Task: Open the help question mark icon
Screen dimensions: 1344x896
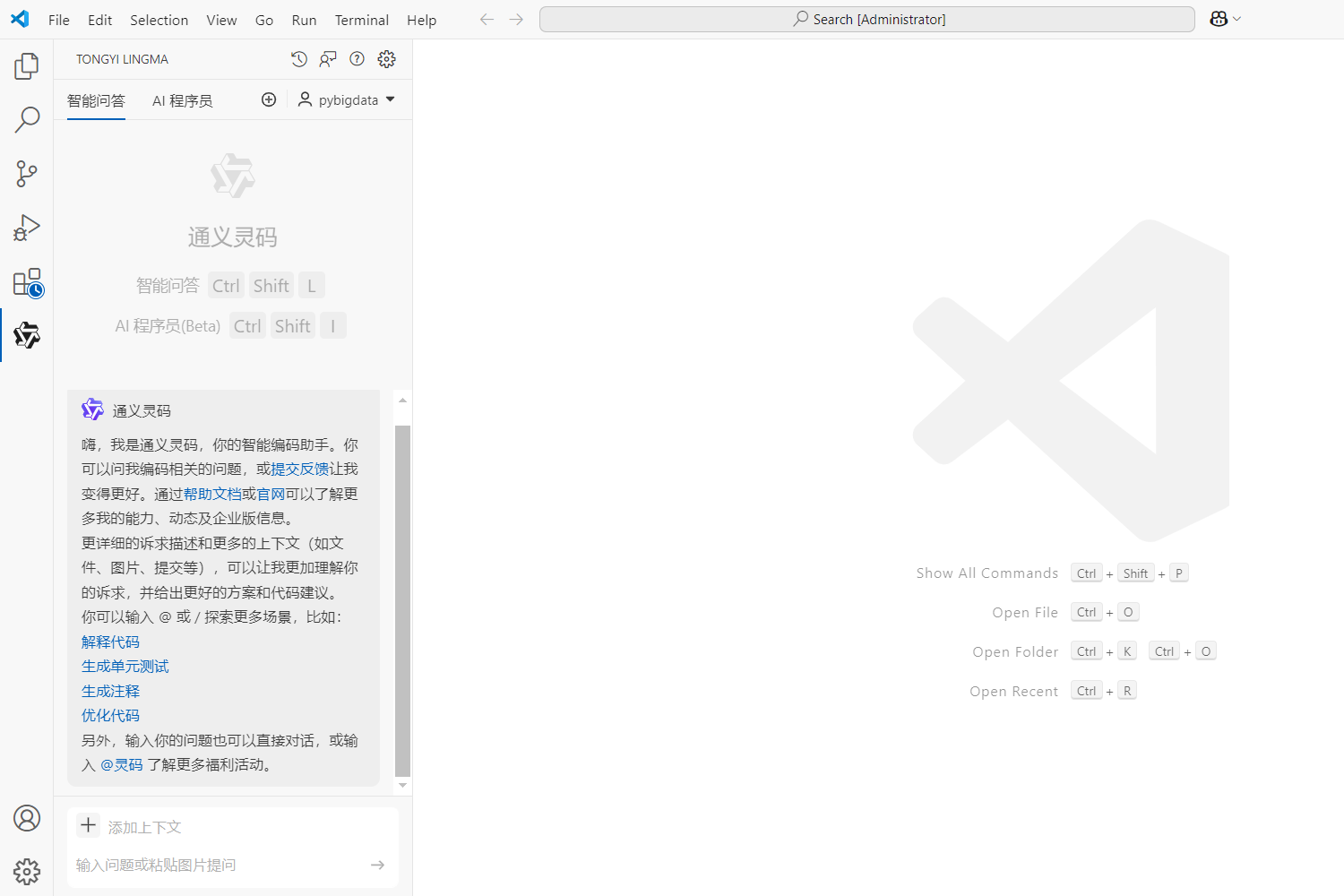Action: (357, 59)
